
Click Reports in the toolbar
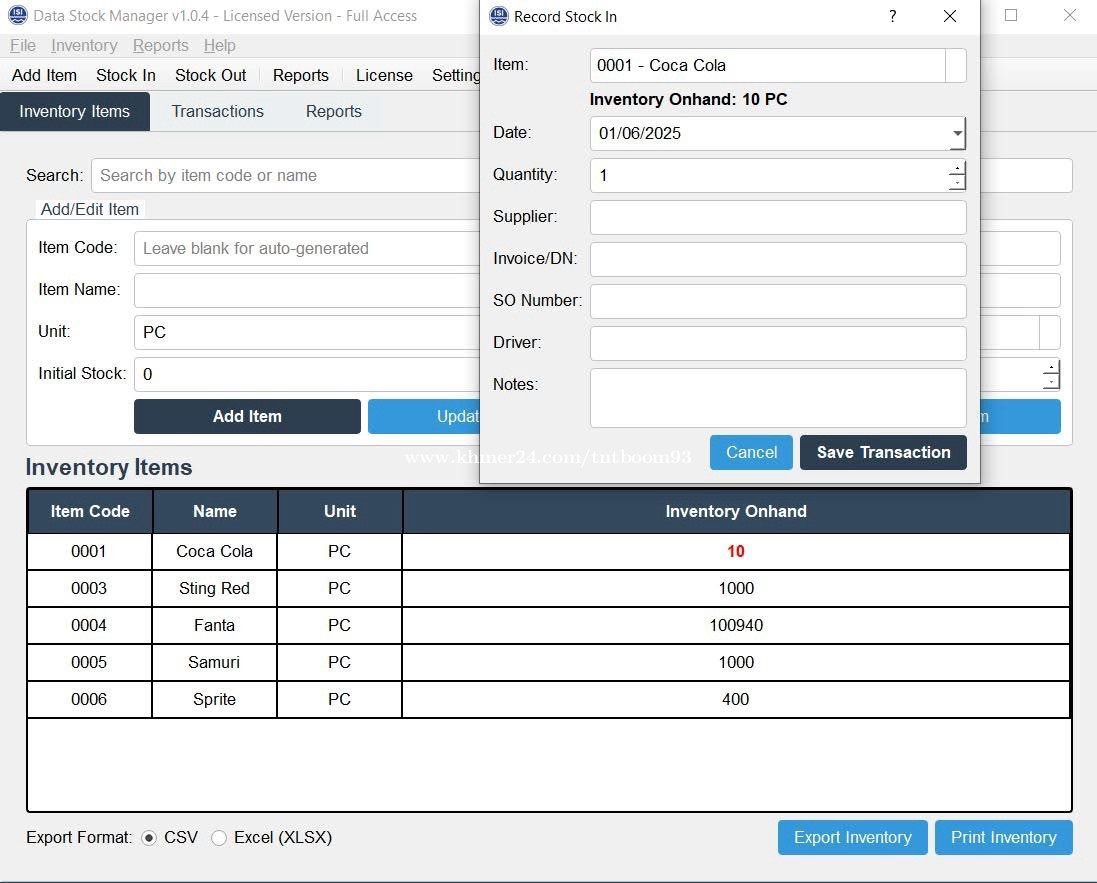301,75
